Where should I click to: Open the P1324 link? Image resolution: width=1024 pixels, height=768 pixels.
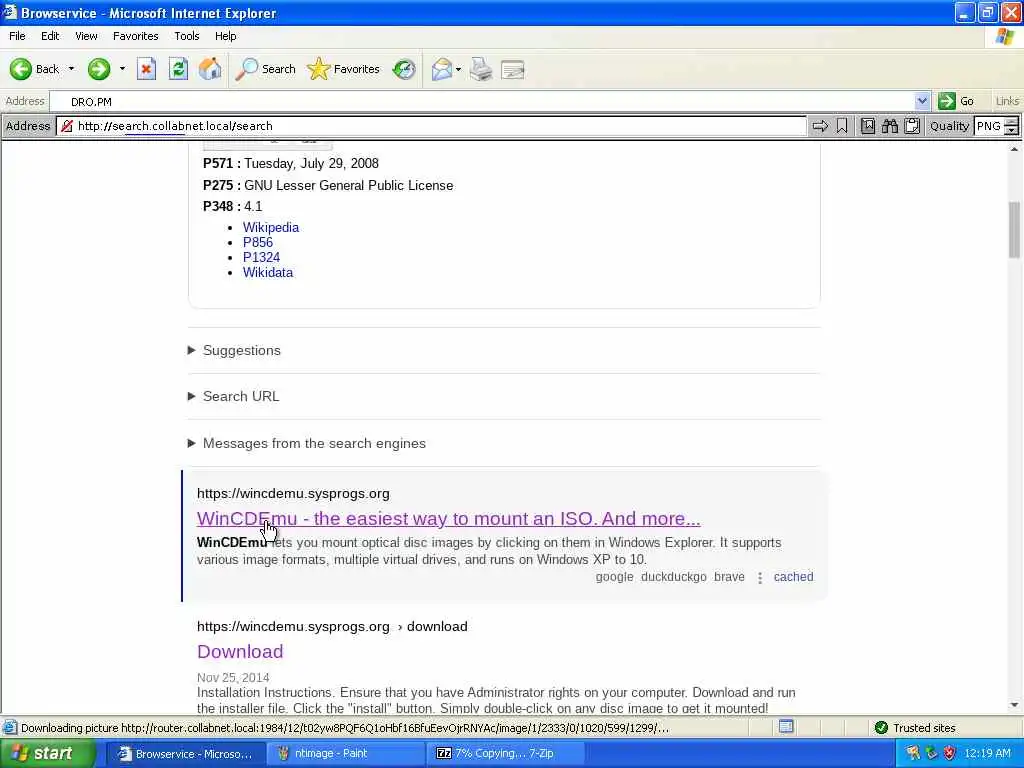261,257
